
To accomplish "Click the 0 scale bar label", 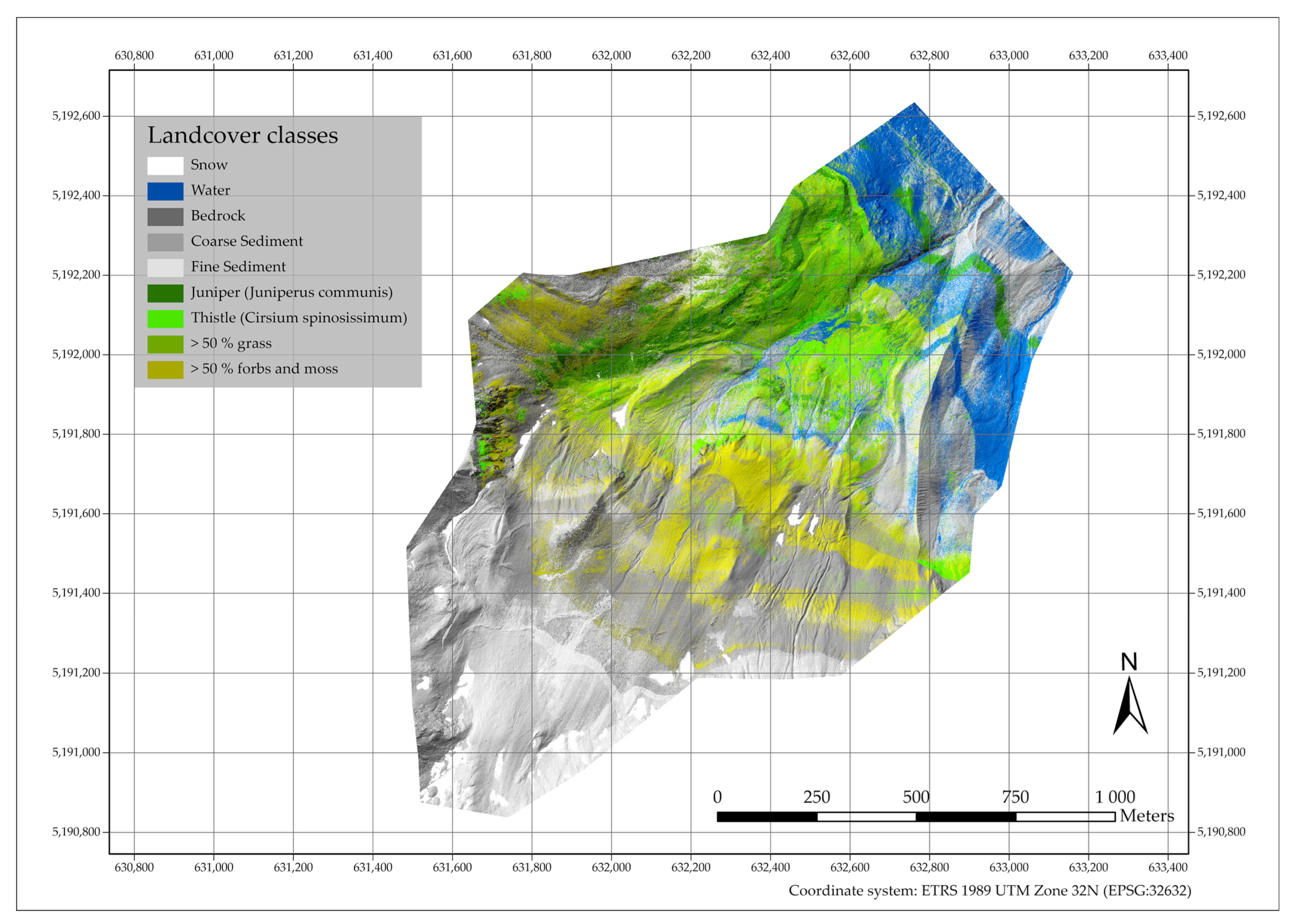I will pyautogui.click(x=717, y=797).
